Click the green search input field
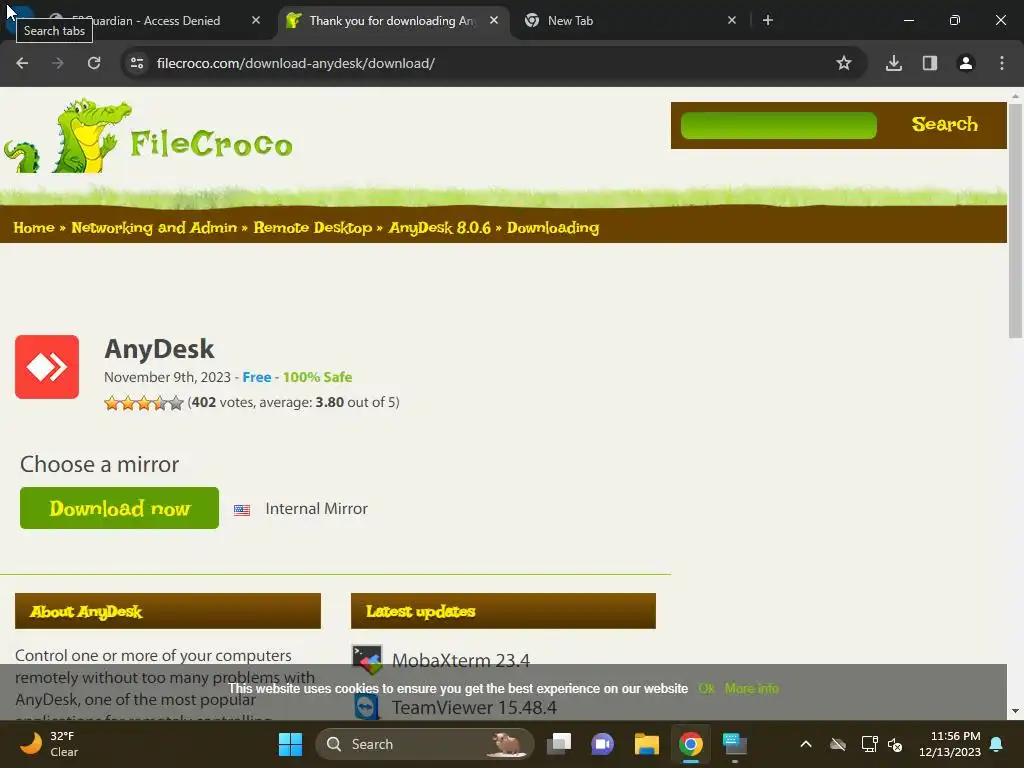1024x768 pixels. 778,125
